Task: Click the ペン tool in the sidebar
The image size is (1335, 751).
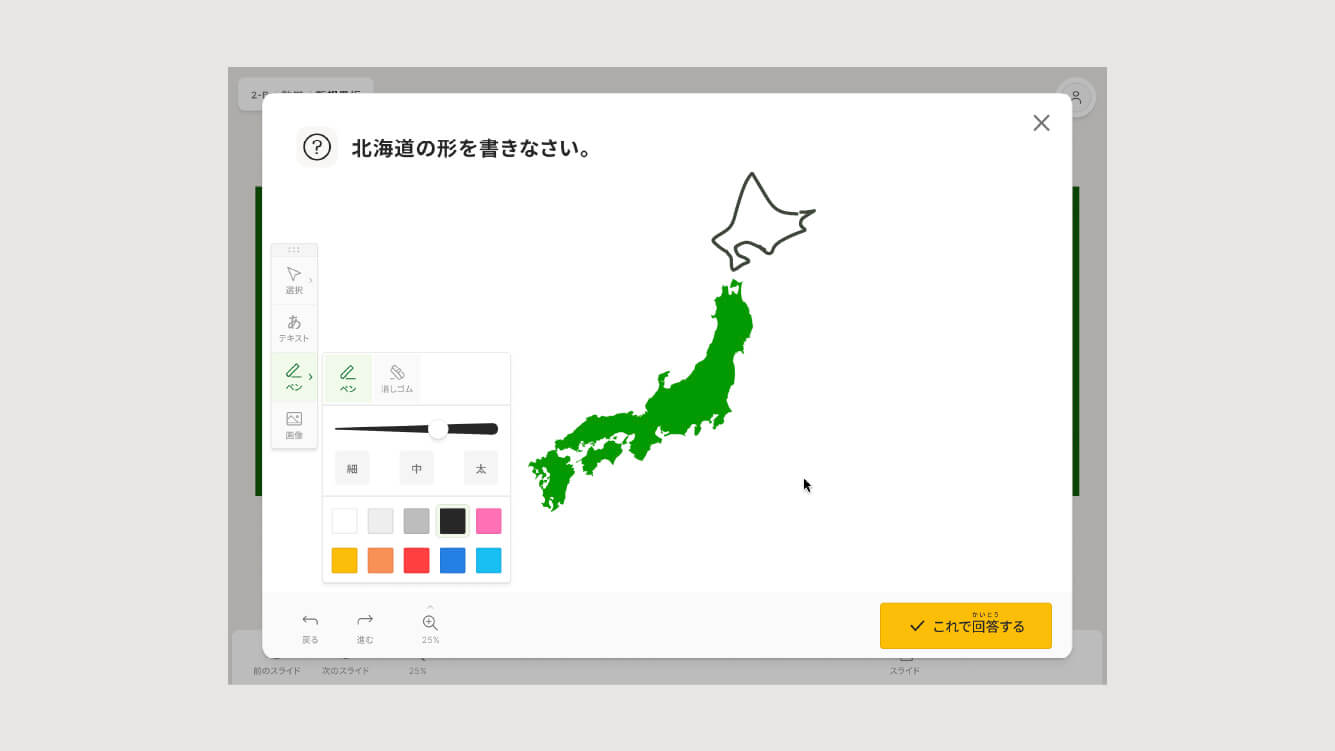Action: click(x=293, y=377)
